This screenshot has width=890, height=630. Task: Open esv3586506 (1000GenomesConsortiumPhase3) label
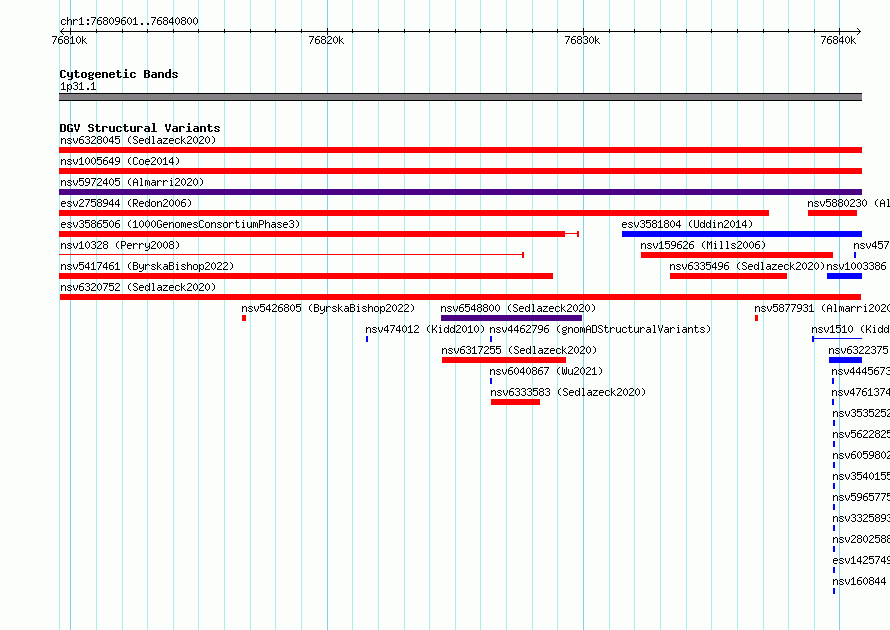tap(180, 224)
